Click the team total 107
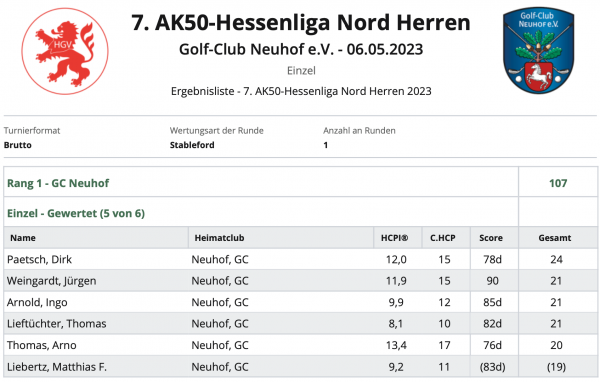 [x=558, y=183]
